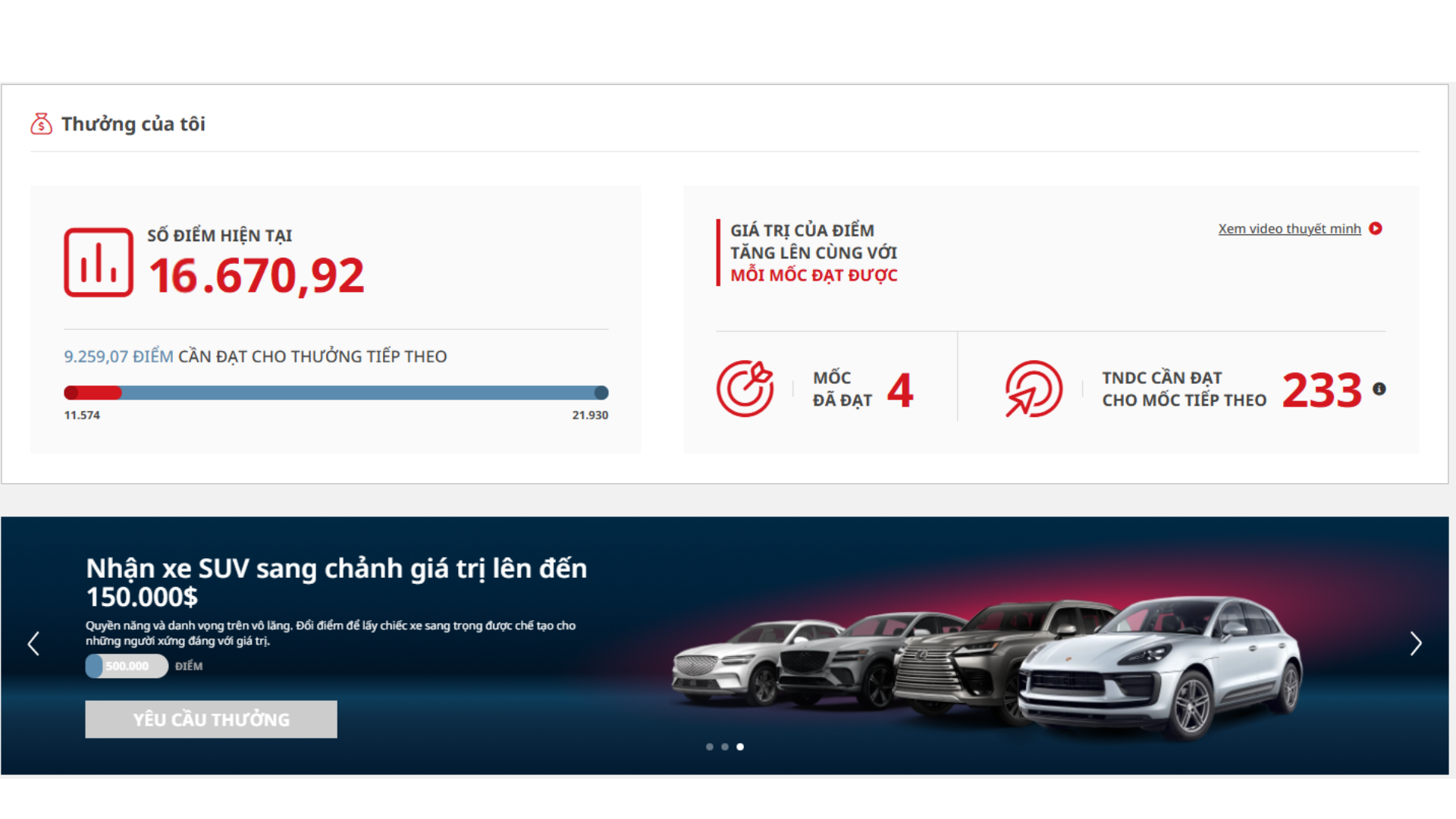Click the points progress bar
Image resolution: width=1456 pixels, height=819 pixels.
(336, 393)
